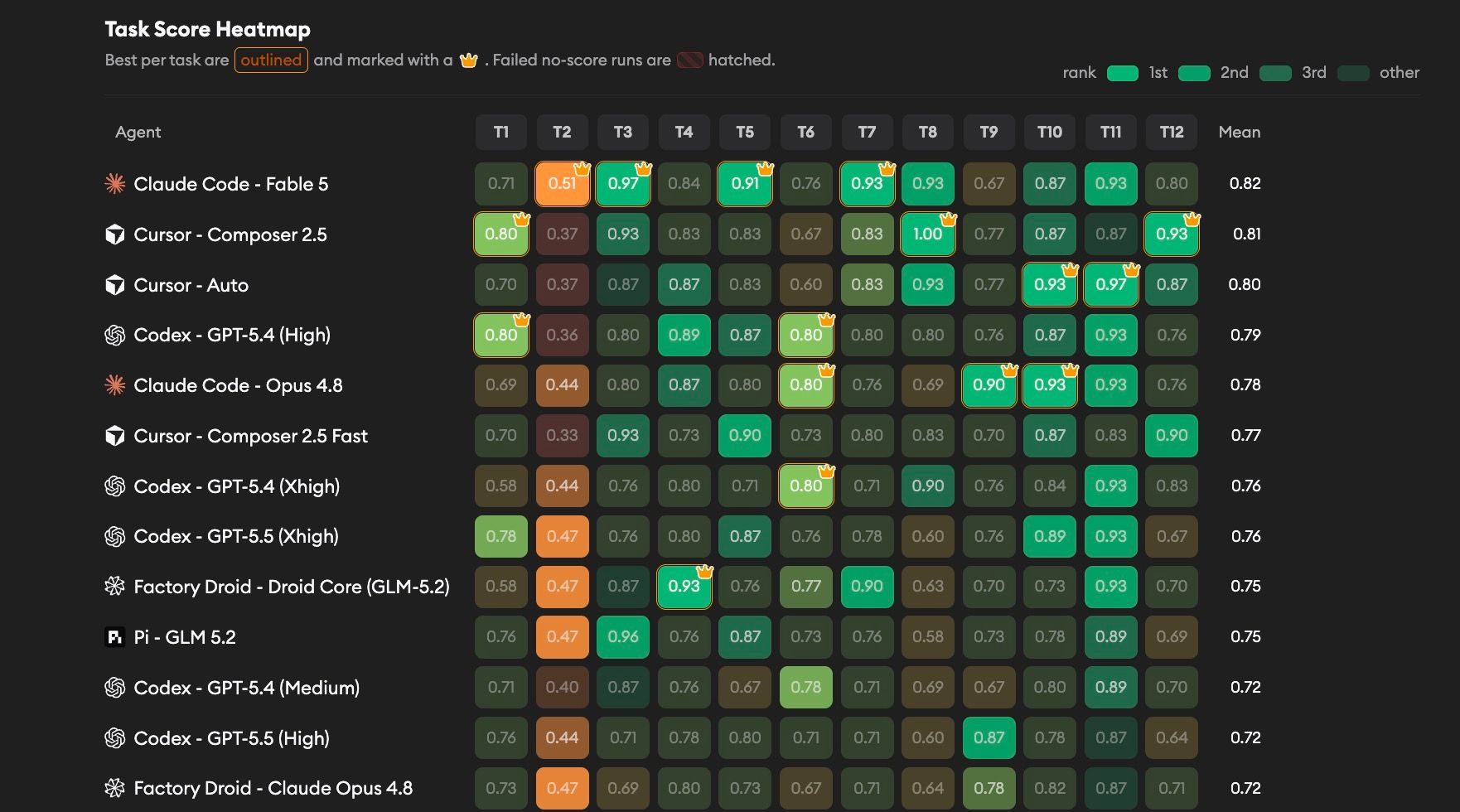Click the hatched failed-run icon in the subtitle
Image resolution: width=1460 pixels, height=812 pixels.
click(690, 60)
